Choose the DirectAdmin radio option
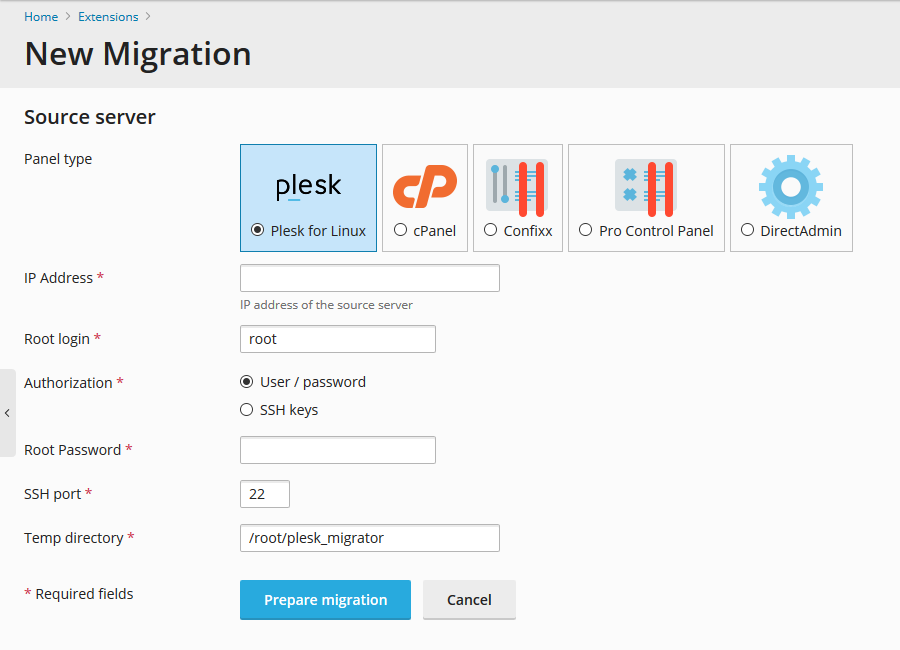The height and width of the screenshot is (650, 900). coord(747,230)
